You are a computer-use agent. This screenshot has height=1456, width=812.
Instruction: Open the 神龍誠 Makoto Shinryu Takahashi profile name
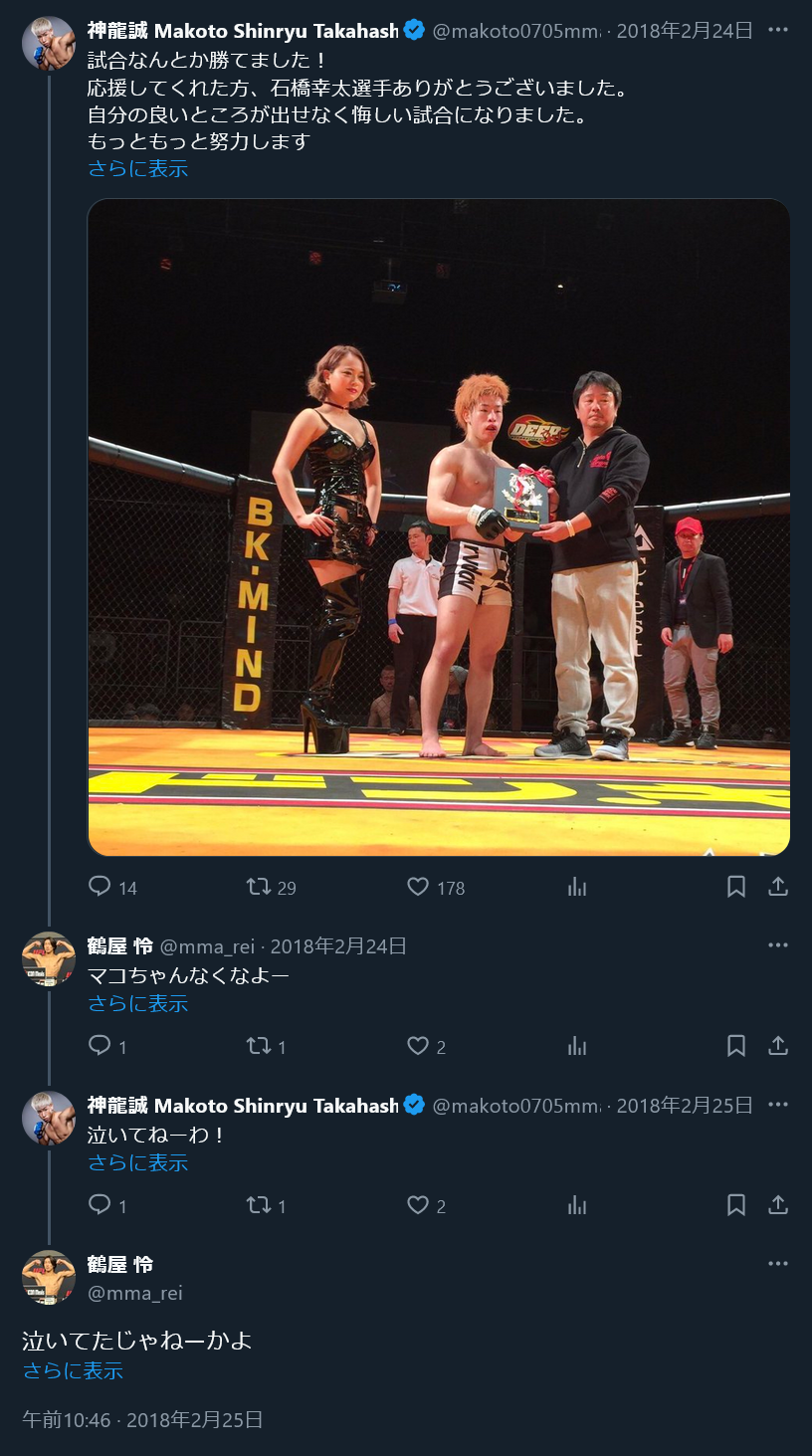coord(243,30)
